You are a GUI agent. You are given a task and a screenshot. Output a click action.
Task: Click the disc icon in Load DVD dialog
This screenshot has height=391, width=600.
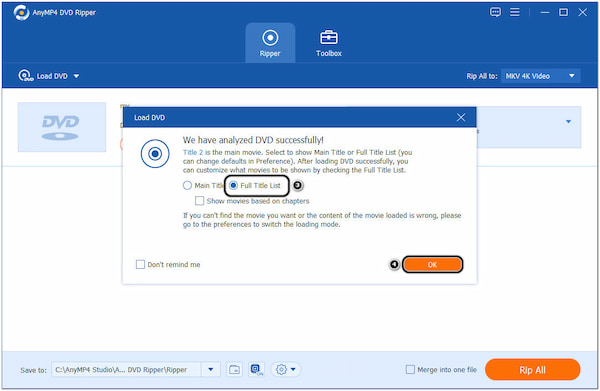pos(155,154)
